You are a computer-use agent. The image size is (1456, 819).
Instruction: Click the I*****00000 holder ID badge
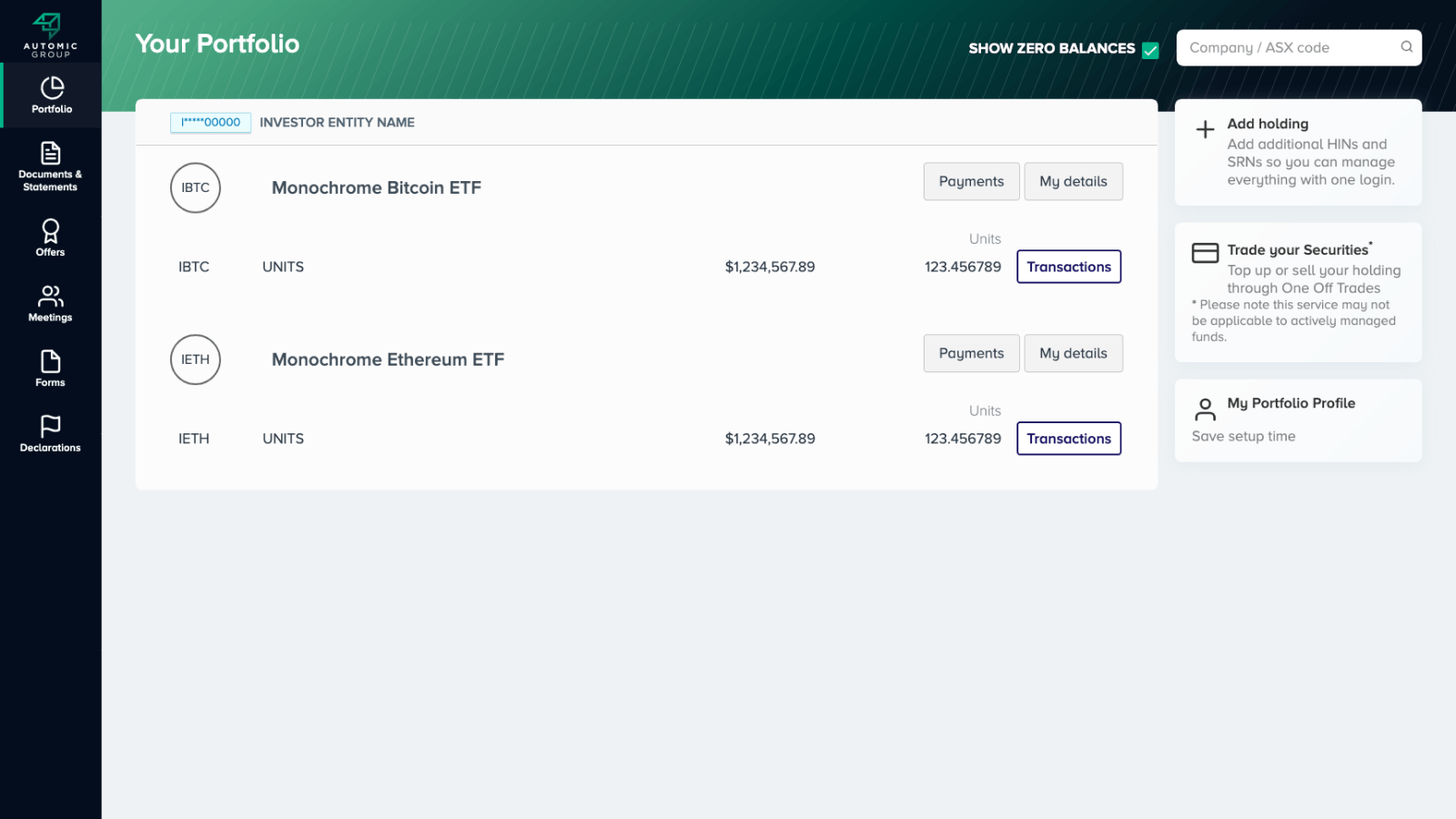pos(210,122)
